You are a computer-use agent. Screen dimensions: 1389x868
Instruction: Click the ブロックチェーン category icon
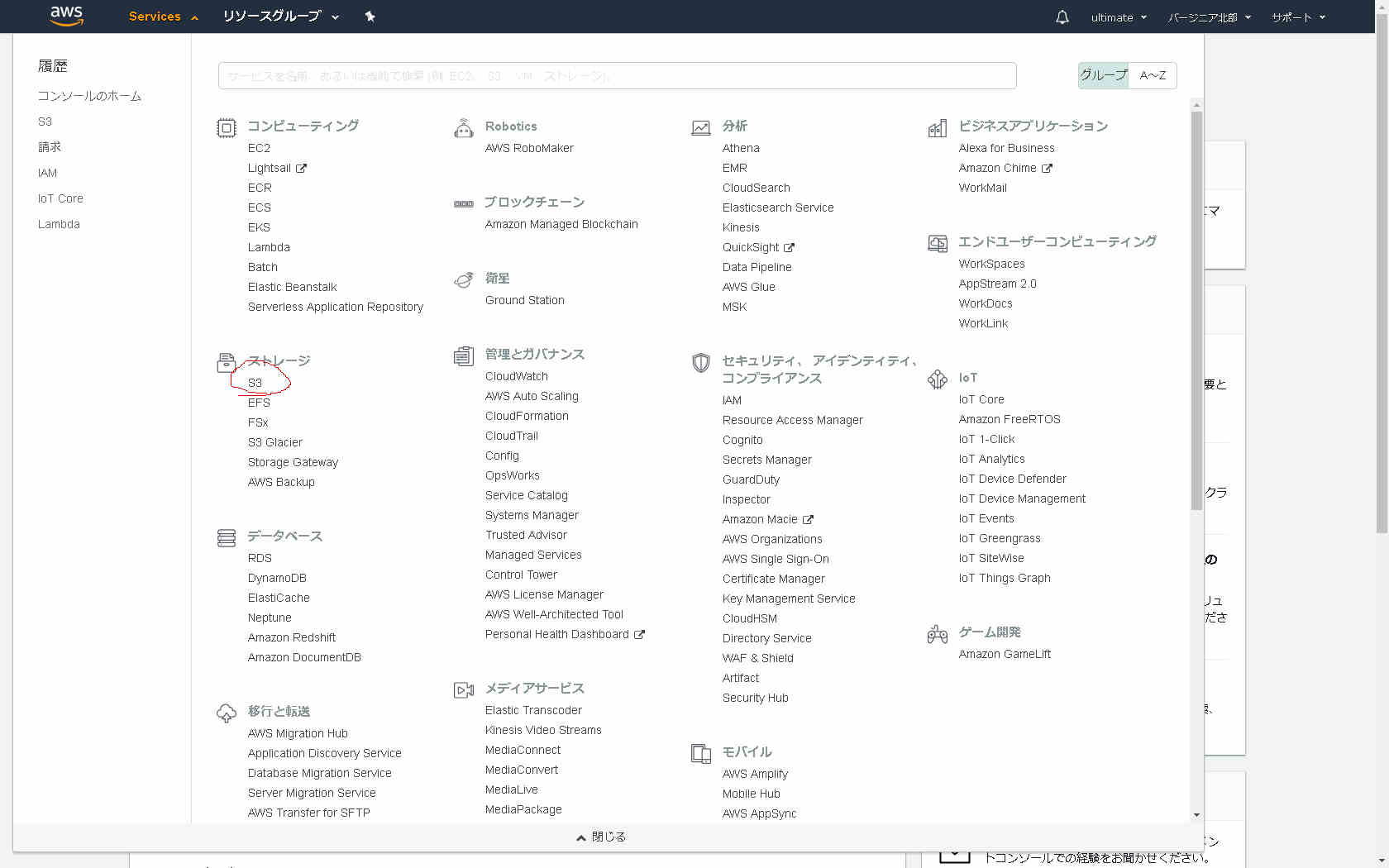[x=463, y=203]
